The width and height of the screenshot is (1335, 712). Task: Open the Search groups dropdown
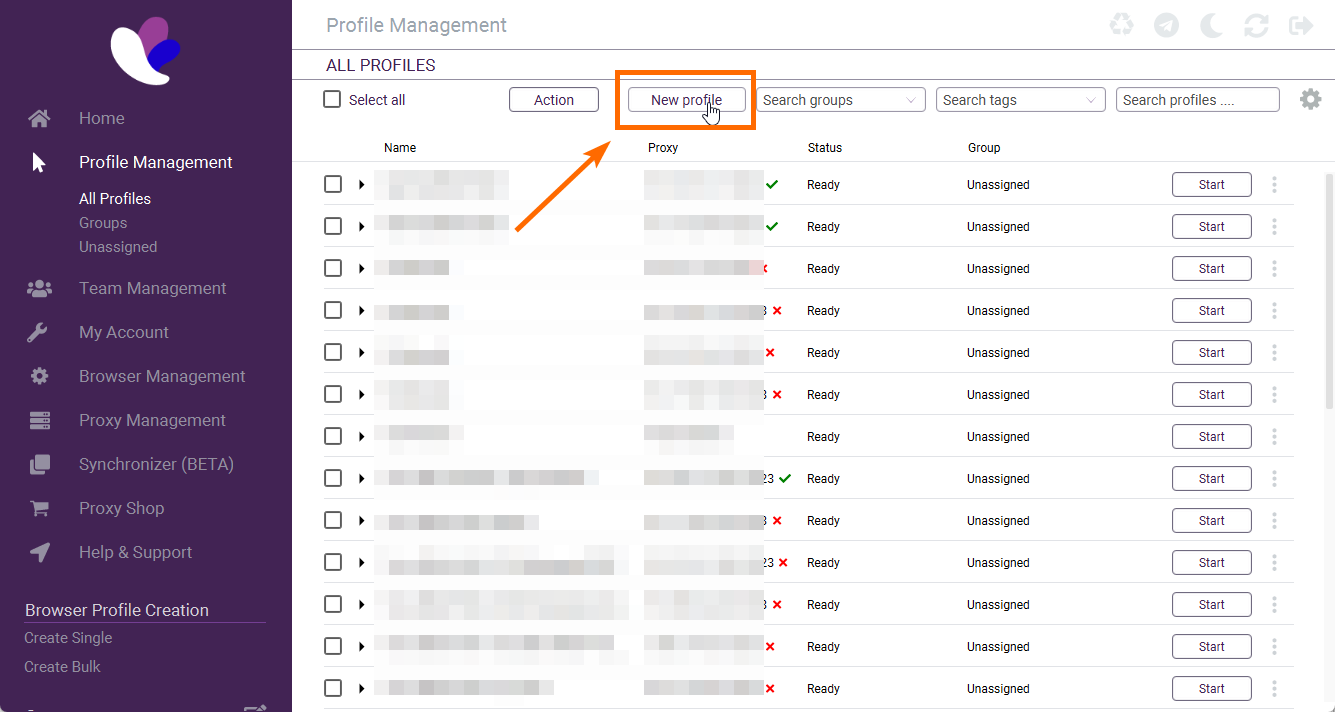pos(841,100)
